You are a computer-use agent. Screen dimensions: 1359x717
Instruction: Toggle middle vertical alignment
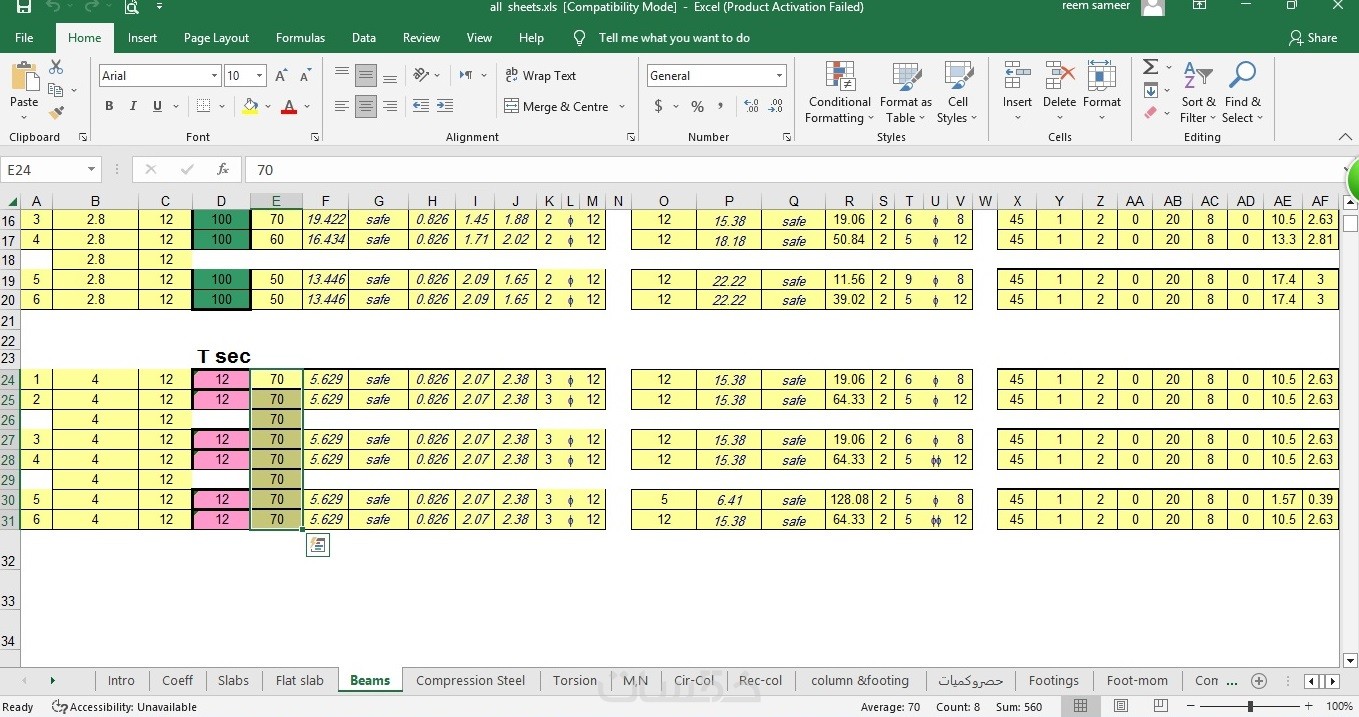click(x=366, y=75)
